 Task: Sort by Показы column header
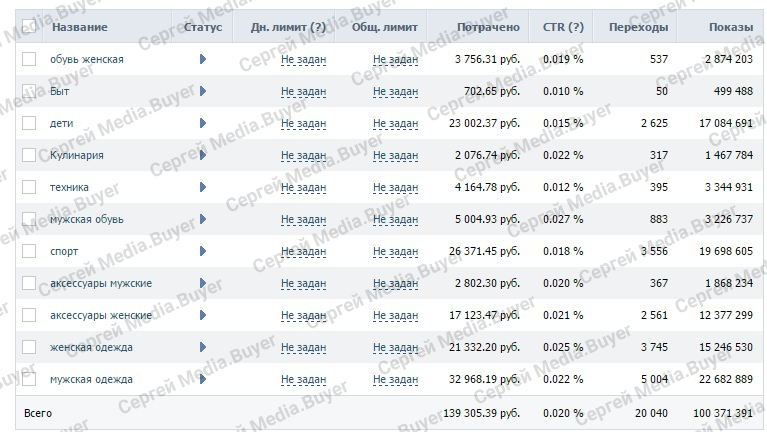[731, 27]
